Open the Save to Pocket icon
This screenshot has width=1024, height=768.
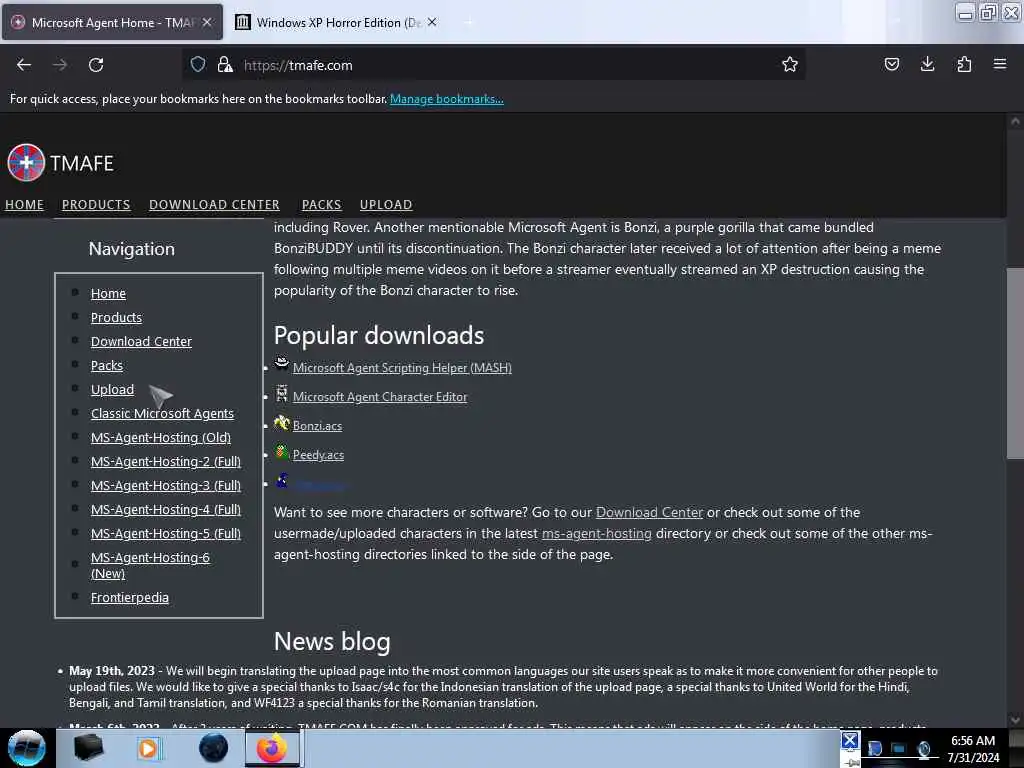891,64
